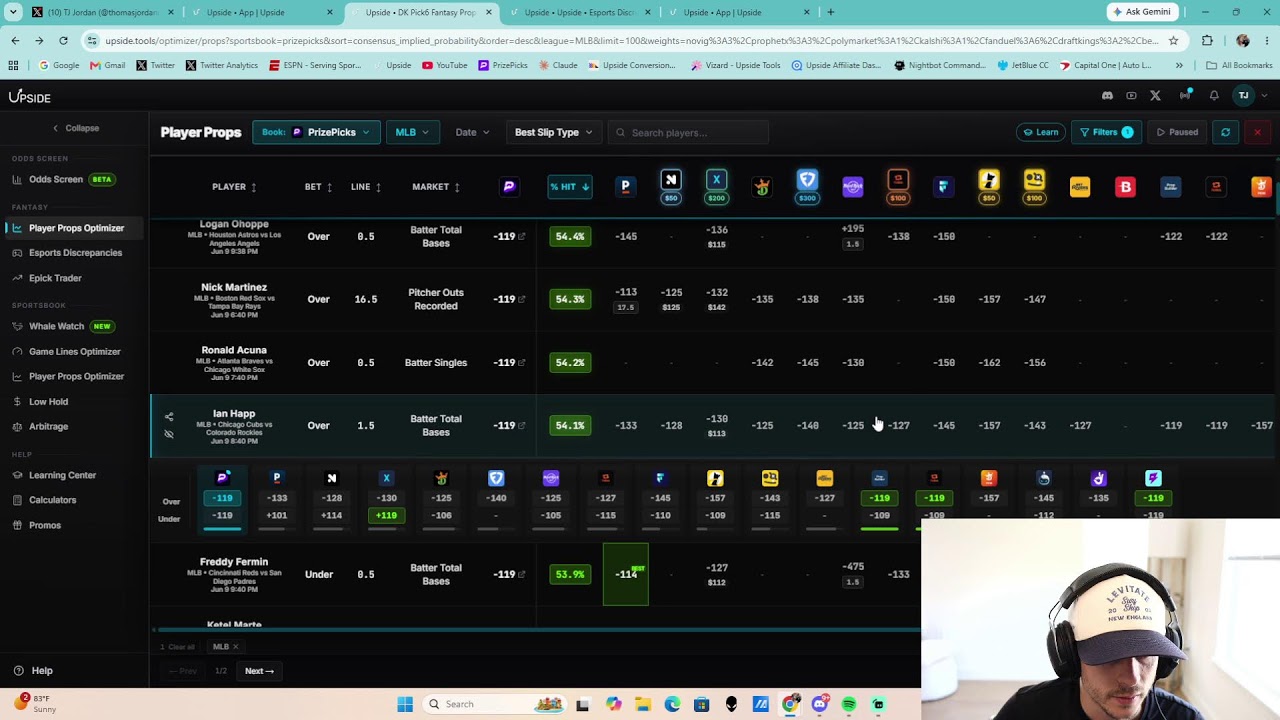Open the X social icon in header
This screenshot has width=1280, height=720.
pyautogui.click(x=1155, y=96)
